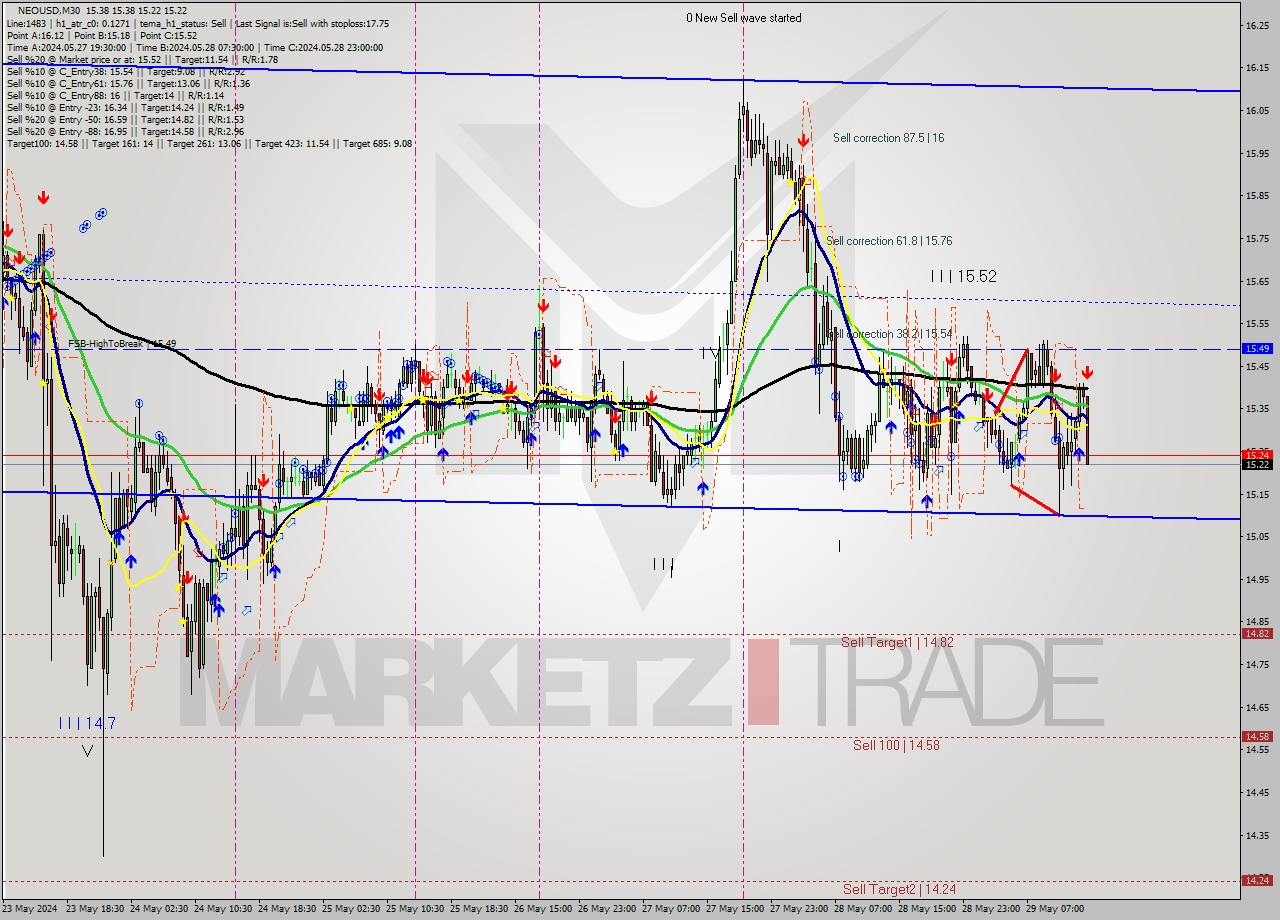Click the '28 May 07:00' time label

point(862,909)
